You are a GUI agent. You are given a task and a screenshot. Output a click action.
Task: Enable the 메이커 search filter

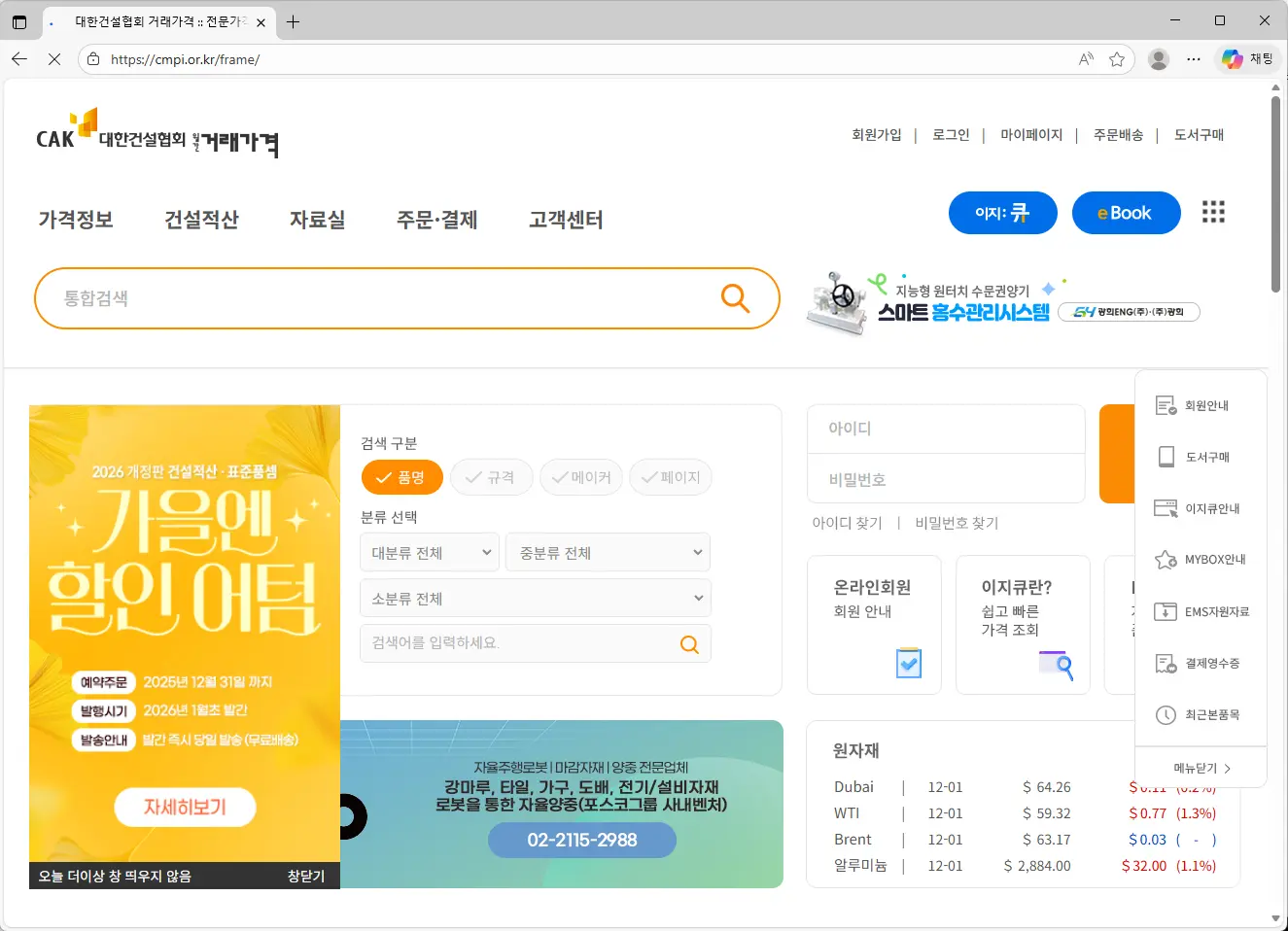pos(581,477)
